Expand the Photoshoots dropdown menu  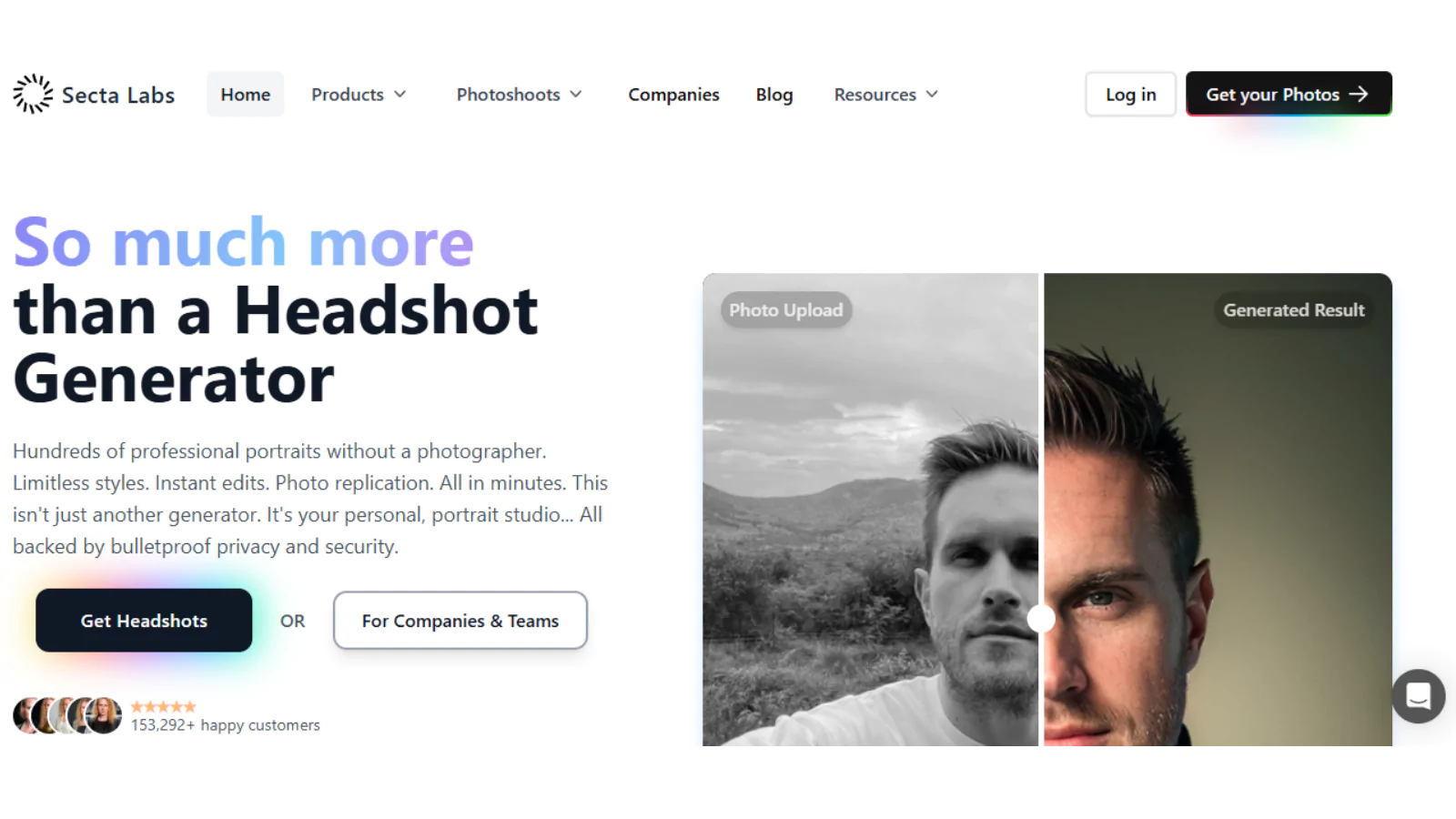pyautogui.click(x=520, y=95)
